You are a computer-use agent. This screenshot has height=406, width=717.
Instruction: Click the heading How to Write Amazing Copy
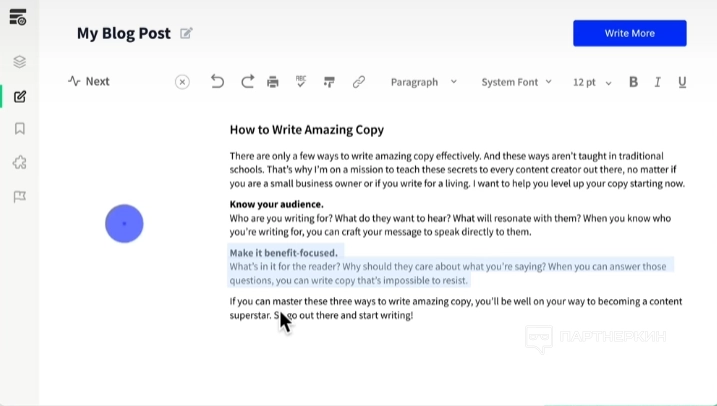tap(307, 130)
